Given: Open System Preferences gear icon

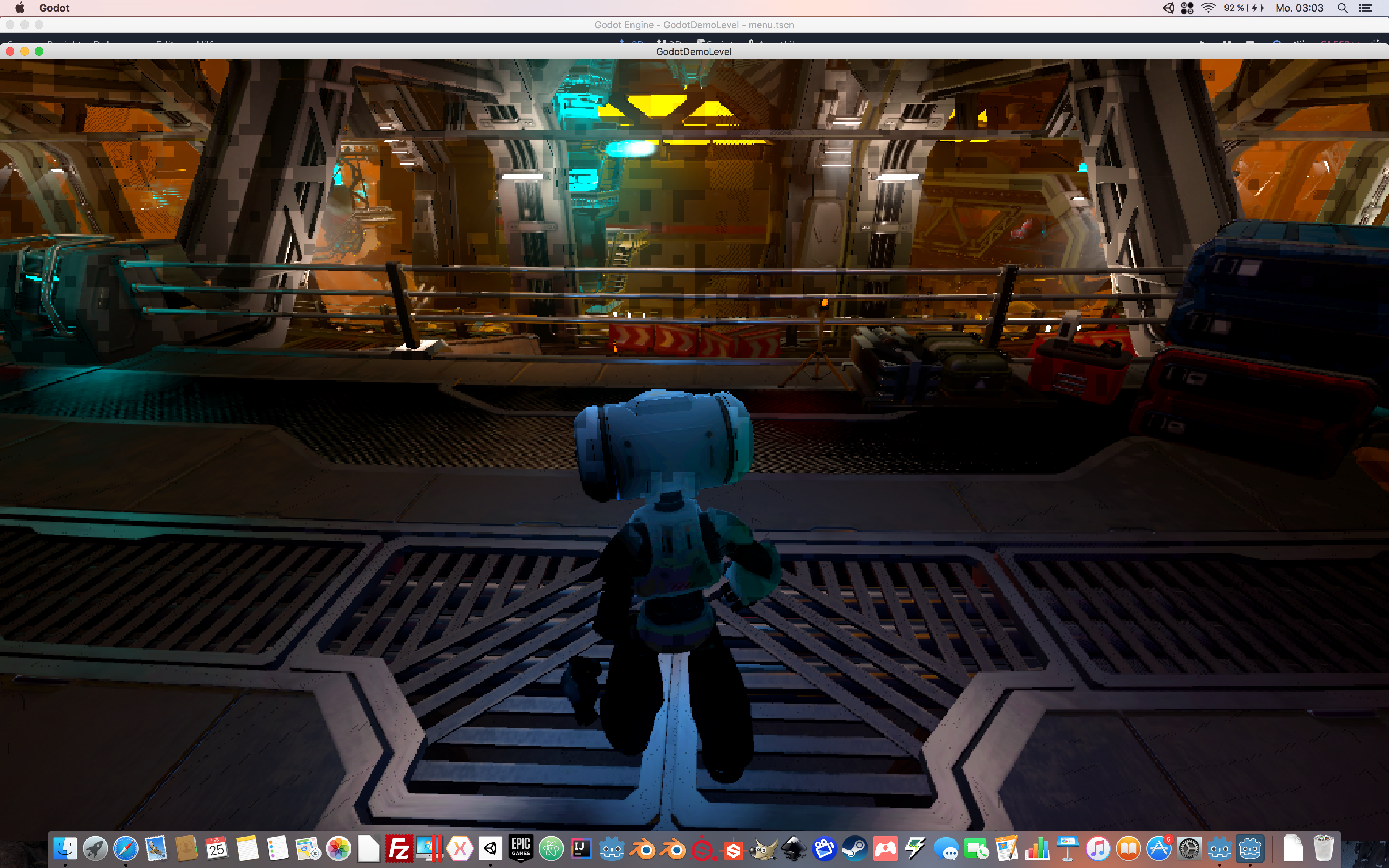Looking at the screenshot, I should pyautogui.click(x=1189, y=848).
